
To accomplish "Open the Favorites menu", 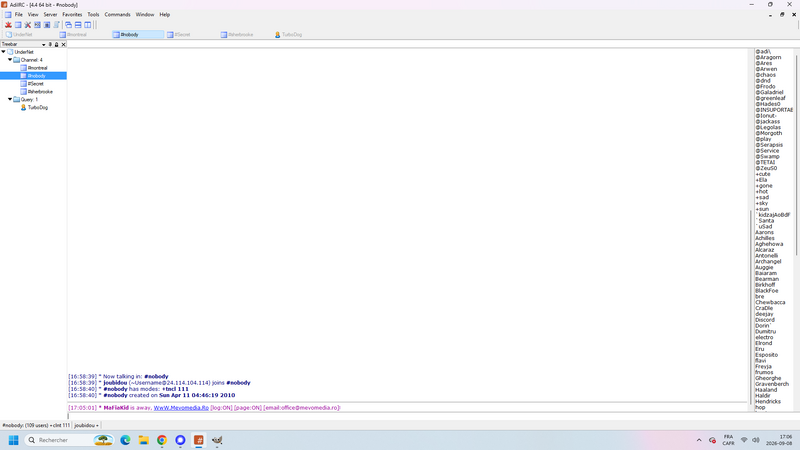I will point(72,15).
